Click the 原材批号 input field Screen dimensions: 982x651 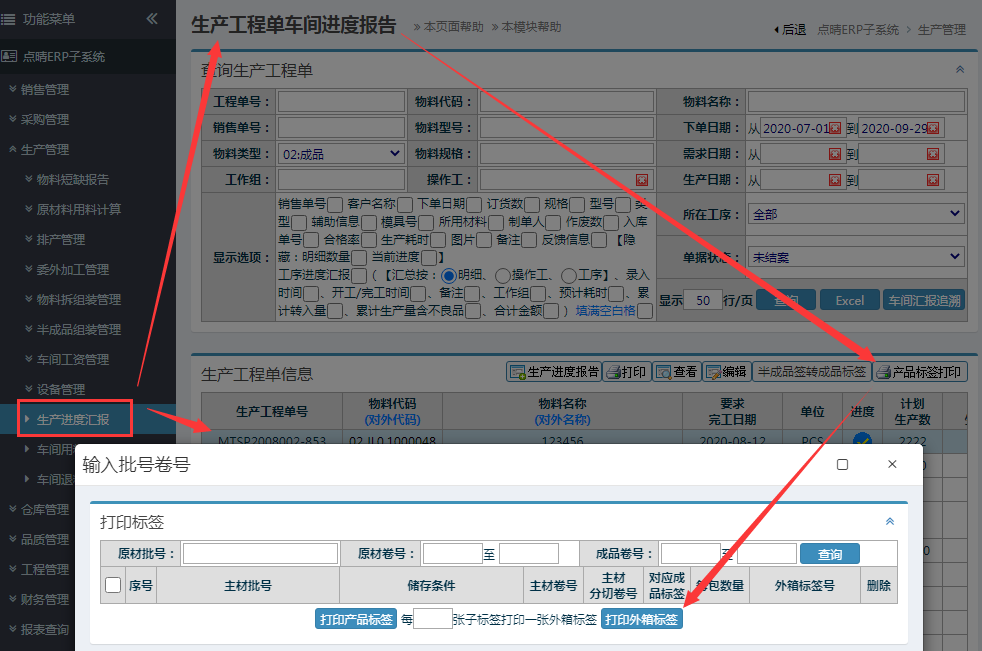tap(260, 554)
